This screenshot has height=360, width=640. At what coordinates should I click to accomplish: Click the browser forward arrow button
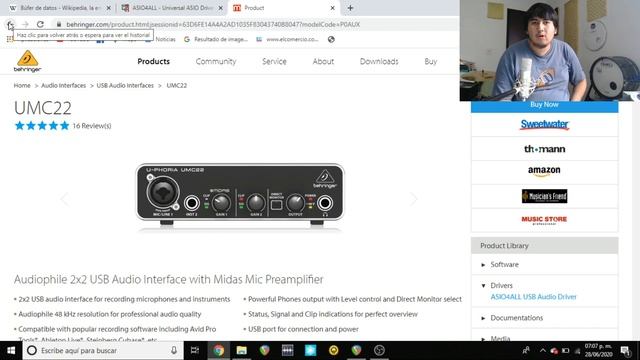tap(25, 24)
